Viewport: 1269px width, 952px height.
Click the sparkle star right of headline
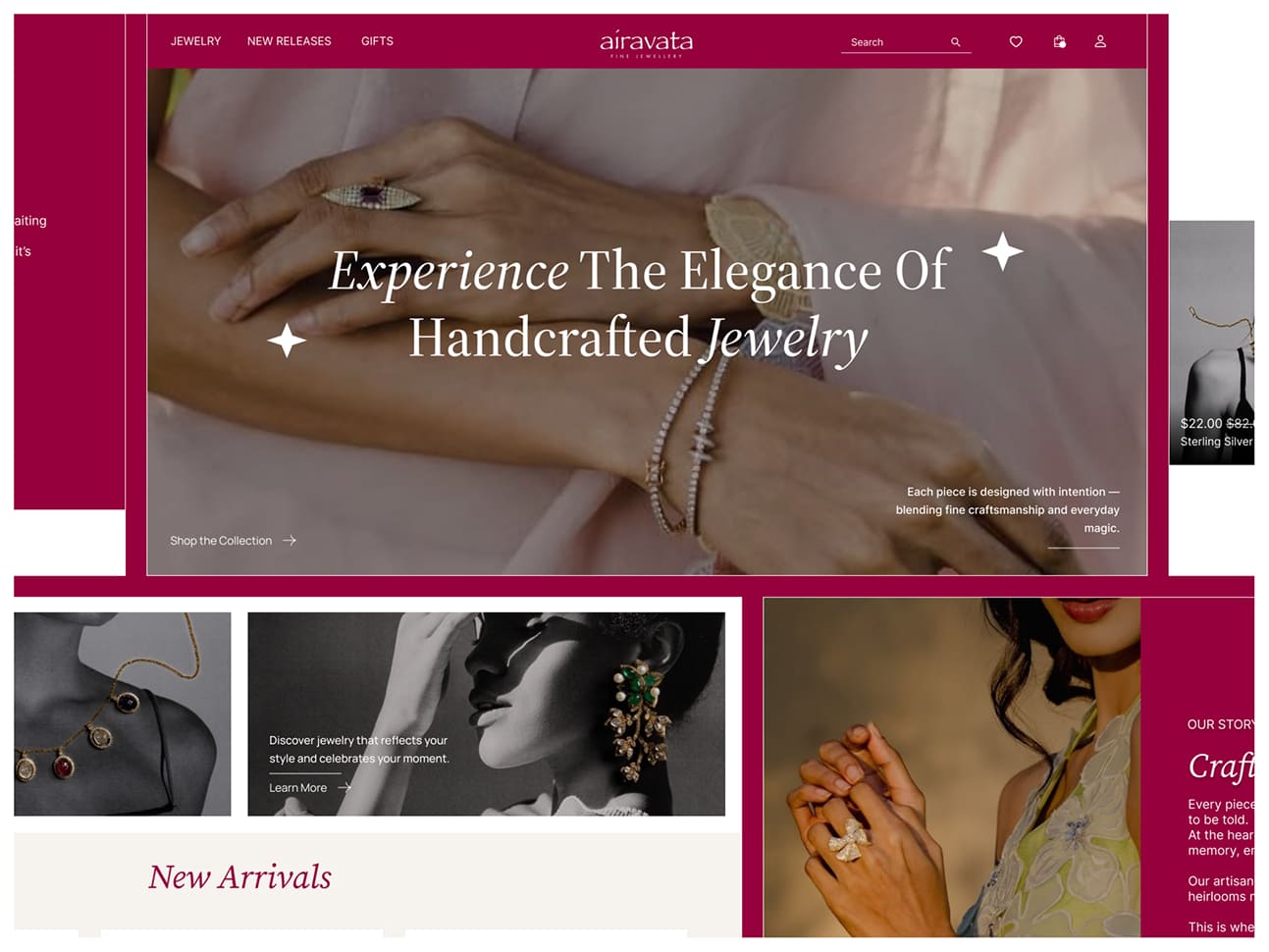pyautogui.click(x=1002, y=251)
